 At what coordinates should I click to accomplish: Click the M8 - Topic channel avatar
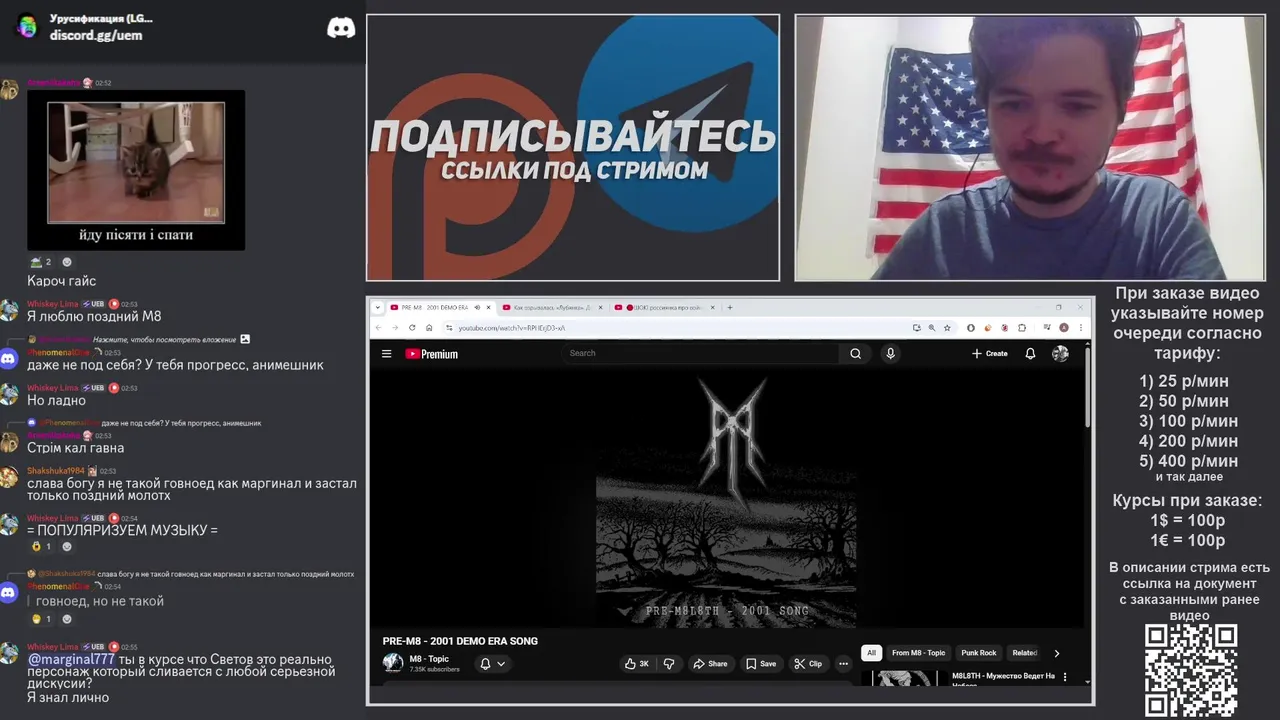(393, 663)
